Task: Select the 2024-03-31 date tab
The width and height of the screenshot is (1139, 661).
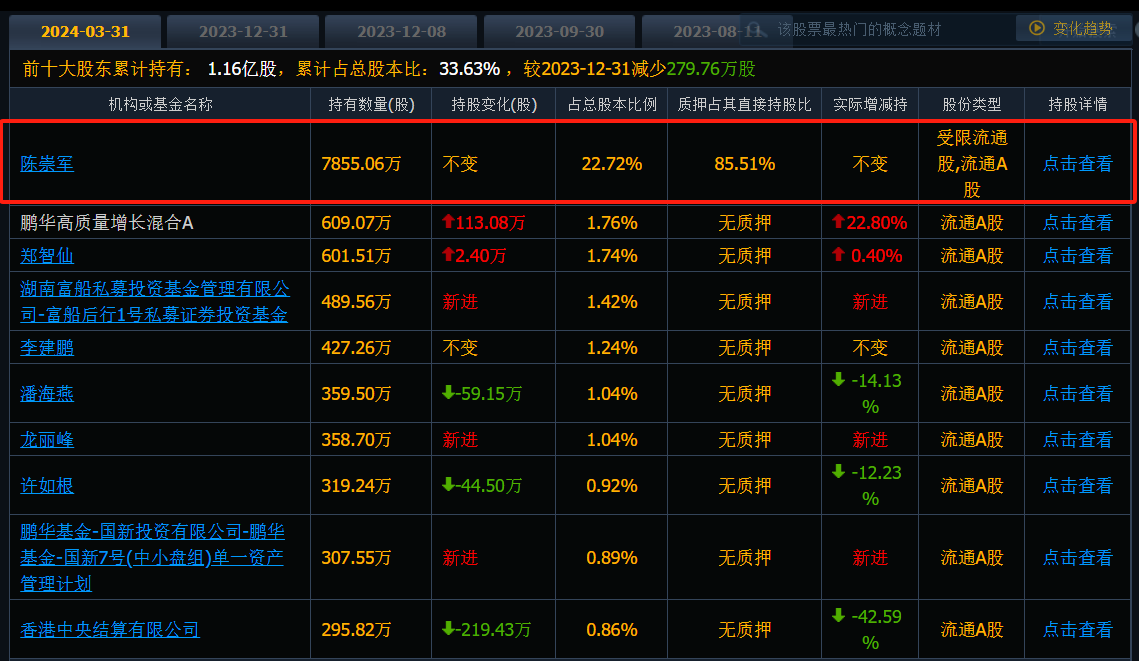Action: coord(85,31)
